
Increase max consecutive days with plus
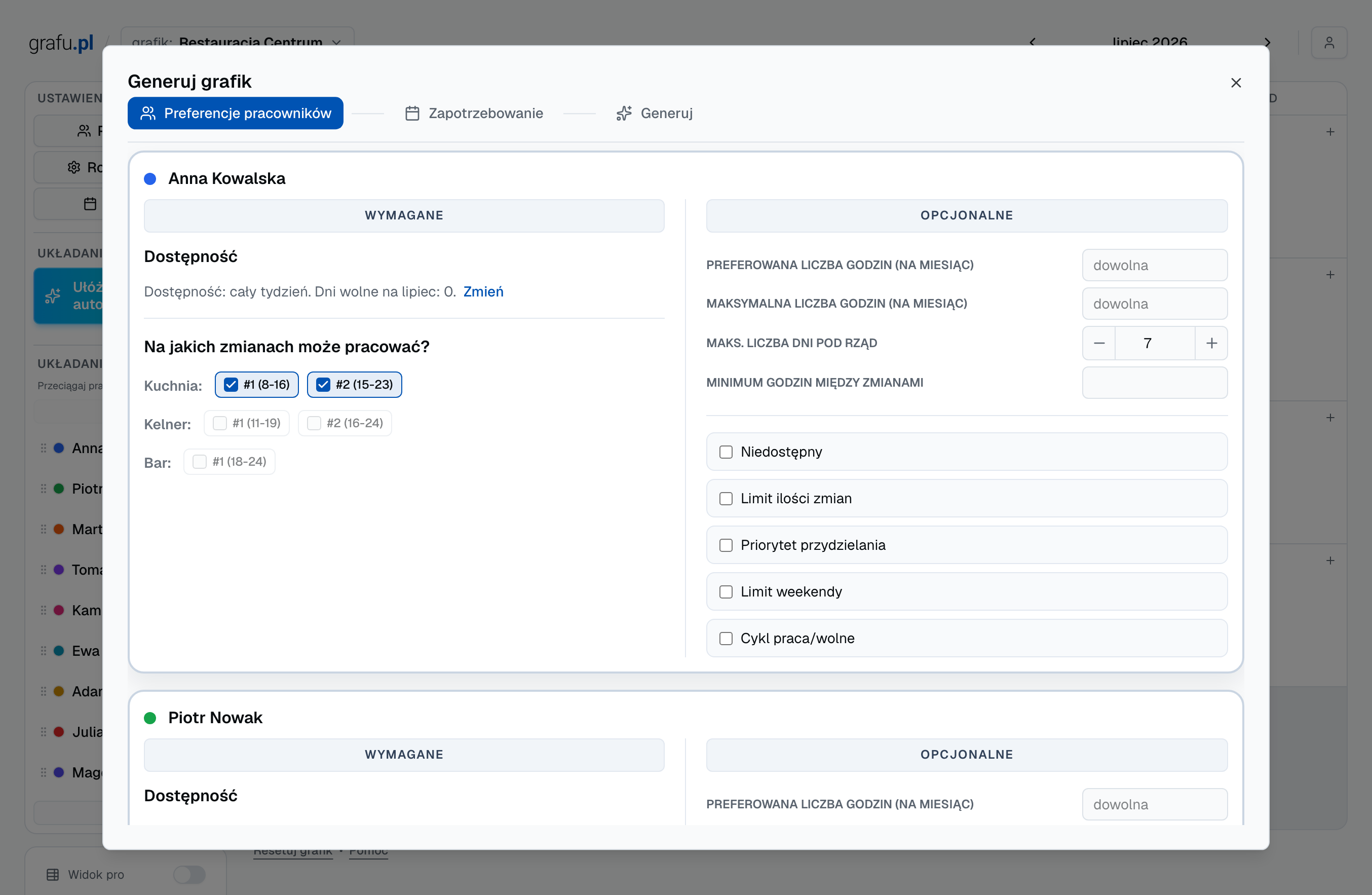[x=1212, y=344]
